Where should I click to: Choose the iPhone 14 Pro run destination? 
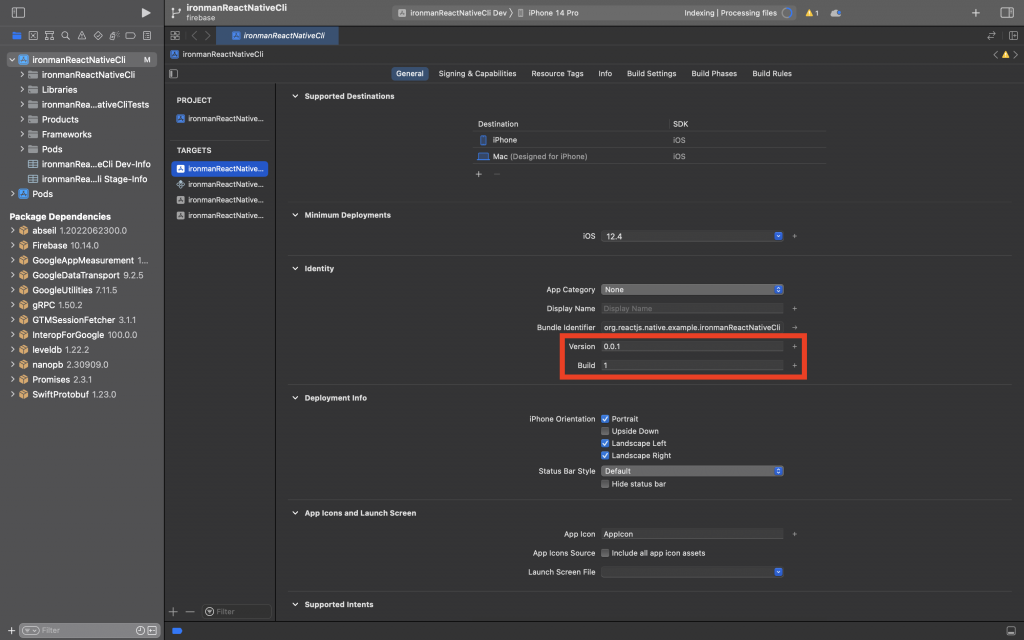pyautogui.click(x=548, y=13)
